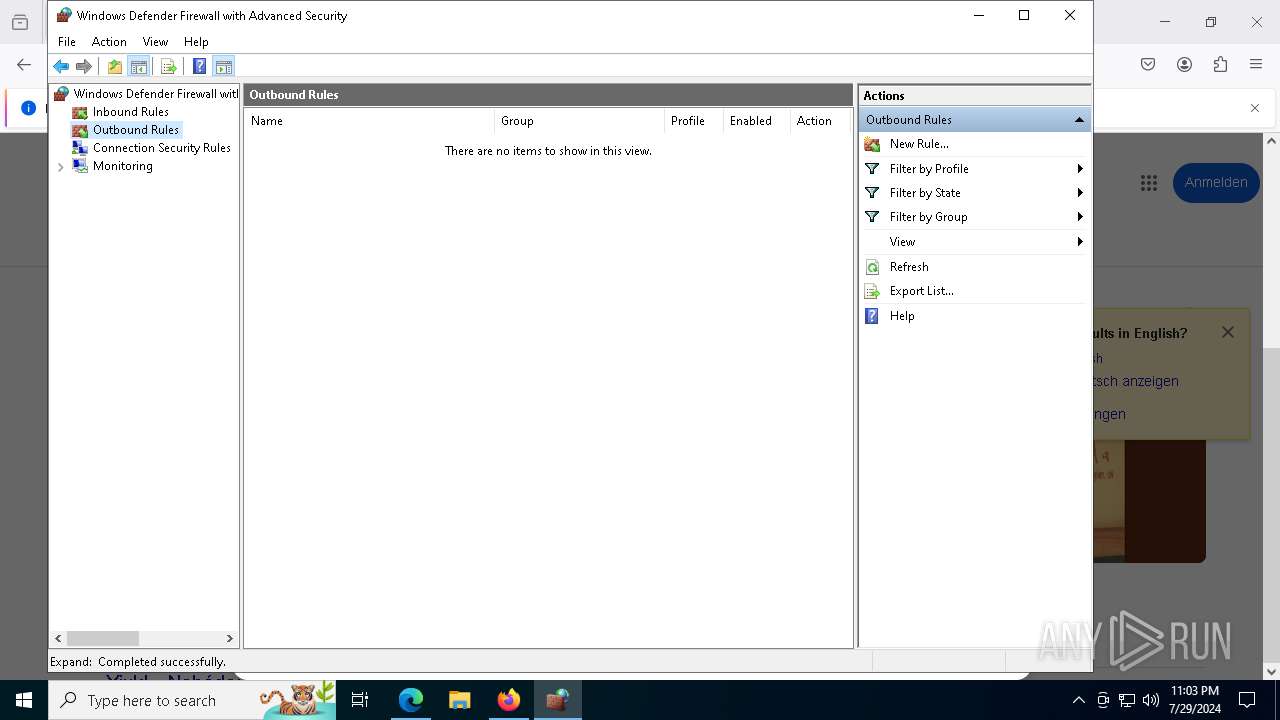
Task: Open the Help menu
Action: pyautogui.click(x=196, y=42)
